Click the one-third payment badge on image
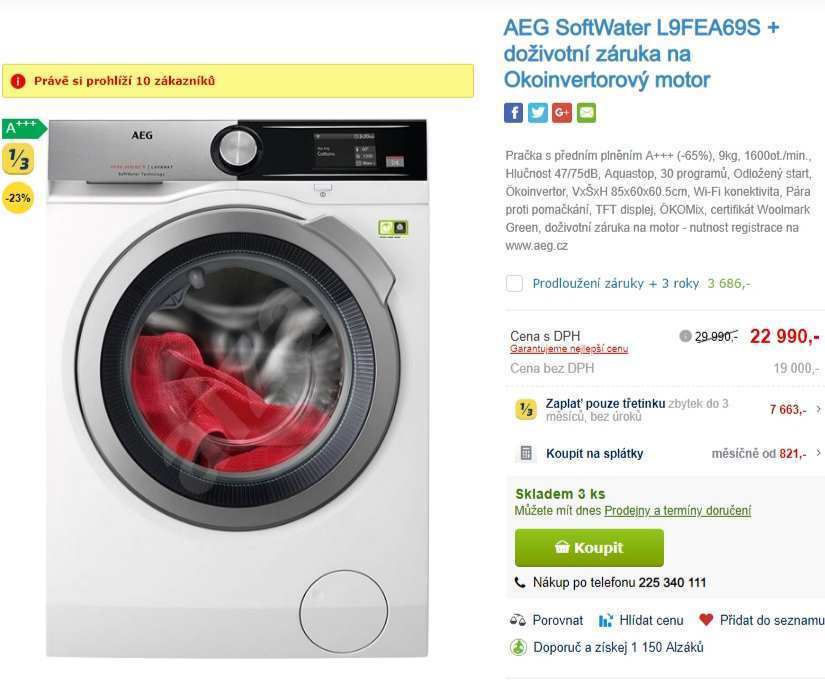 18,159
